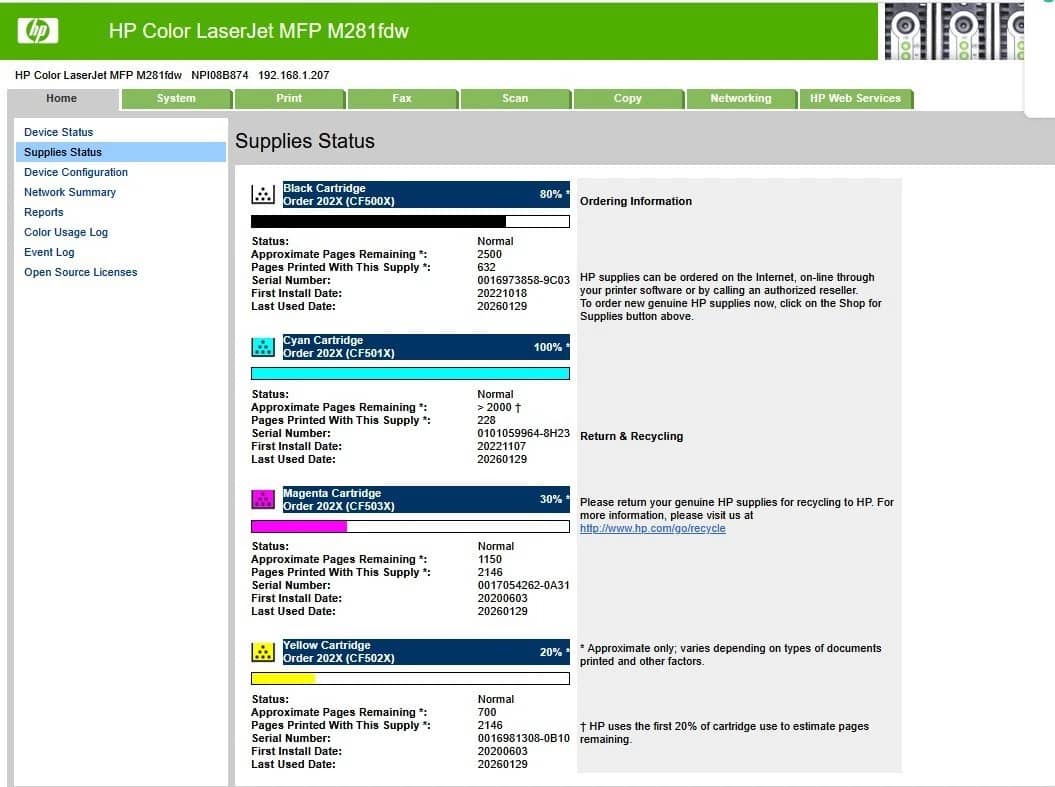The width and height of the screenshot is (1055, 787).
Task: Click cyan serial number 0101059964-8H23
Action: pos(523,433)
